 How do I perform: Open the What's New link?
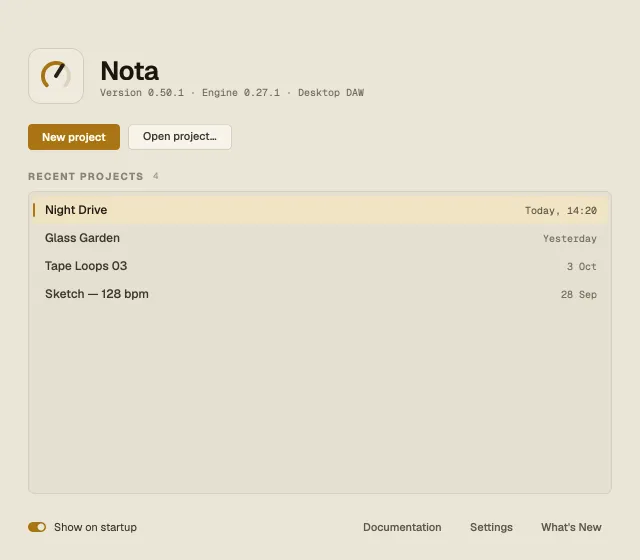[x=571, y=527]
